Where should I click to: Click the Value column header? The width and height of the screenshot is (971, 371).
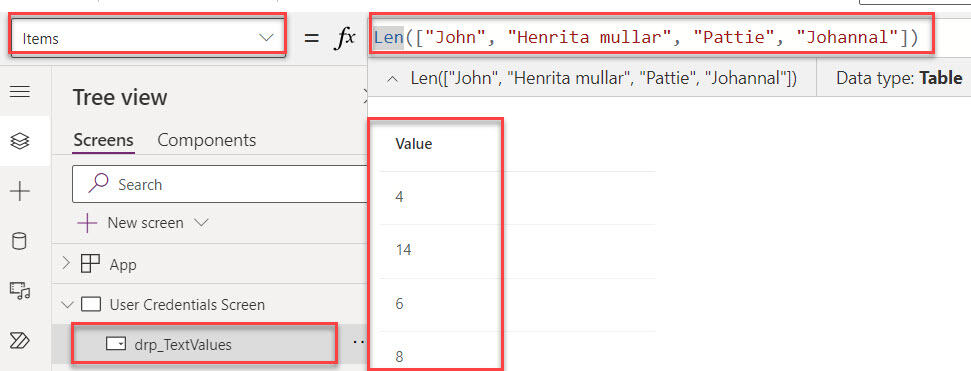414,144
